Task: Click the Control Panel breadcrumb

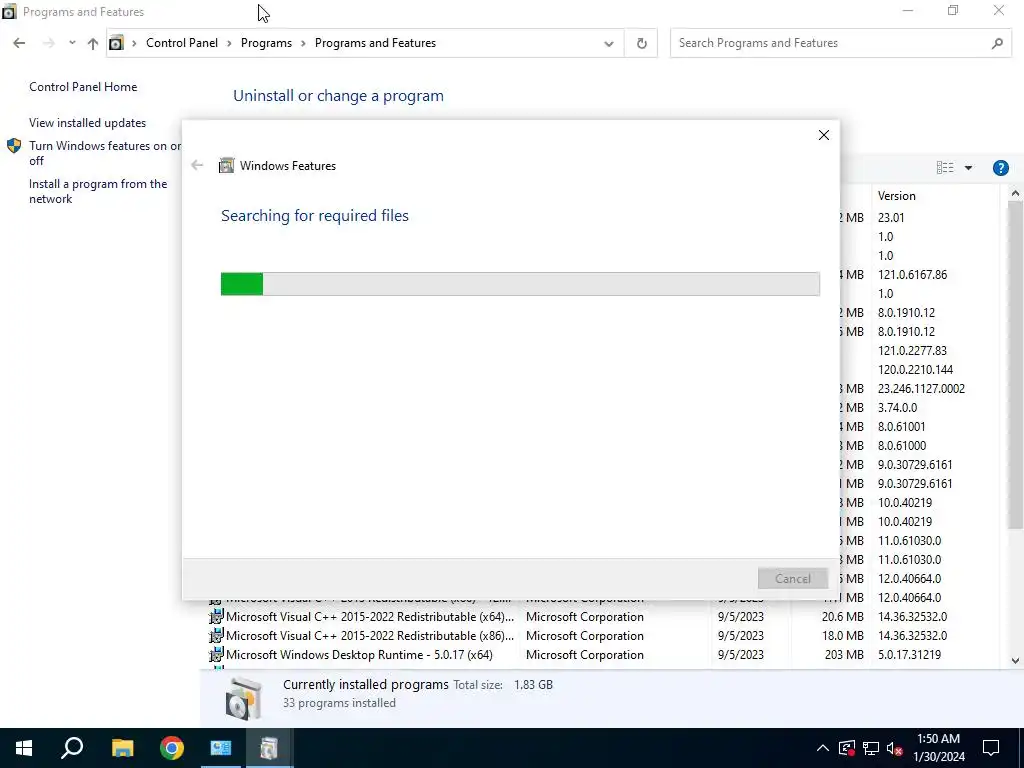Action: pyautogui.click(x=182, y=43)
